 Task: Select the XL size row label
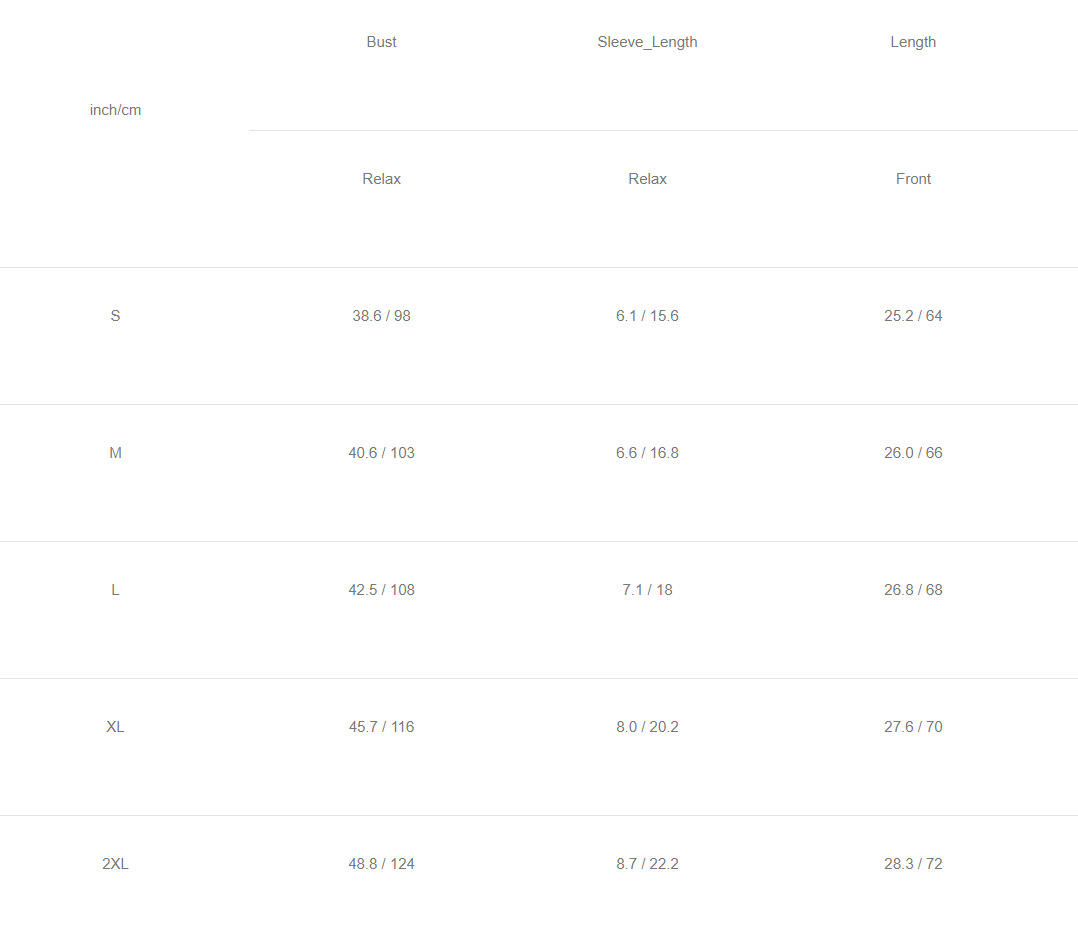[116, 727]
